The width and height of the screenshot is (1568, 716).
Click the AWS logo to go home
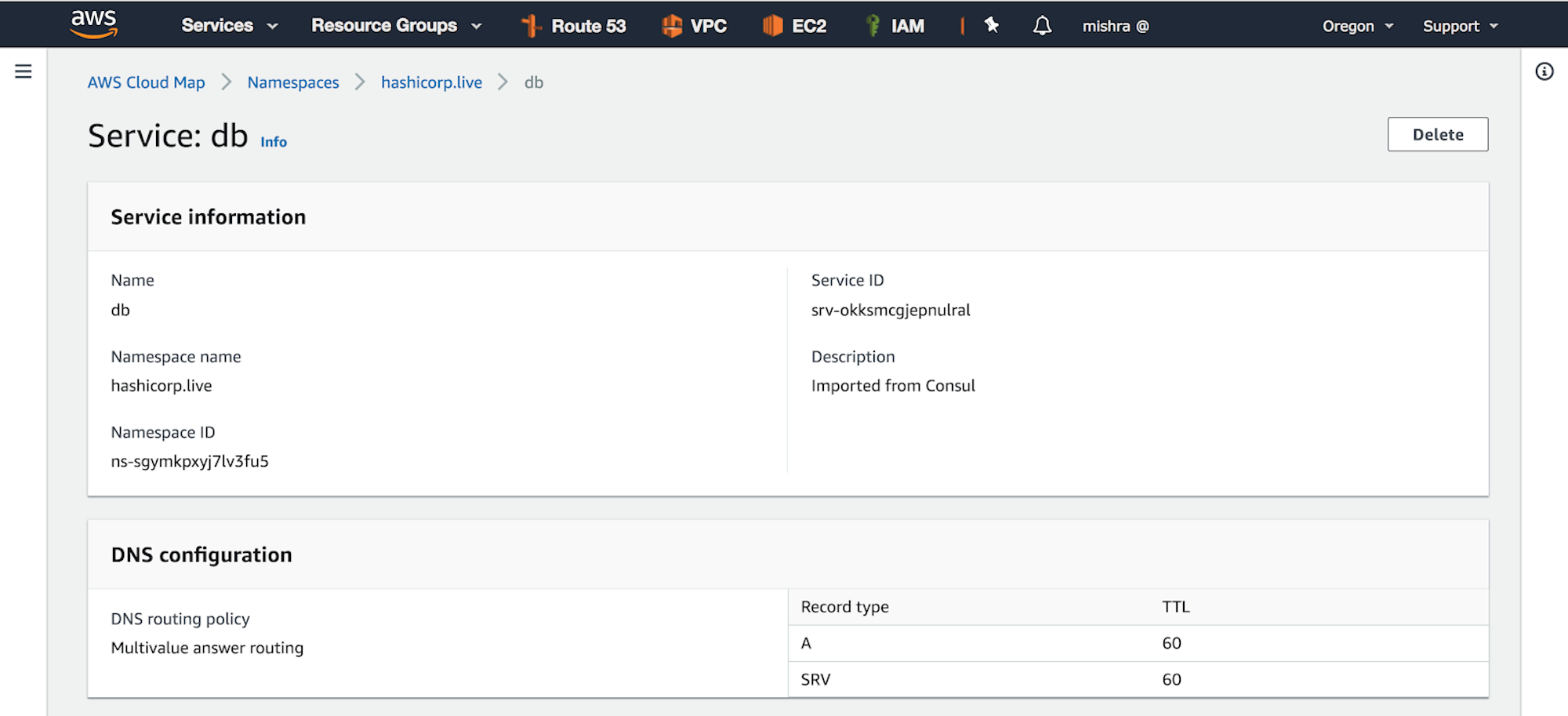(93, 24)
